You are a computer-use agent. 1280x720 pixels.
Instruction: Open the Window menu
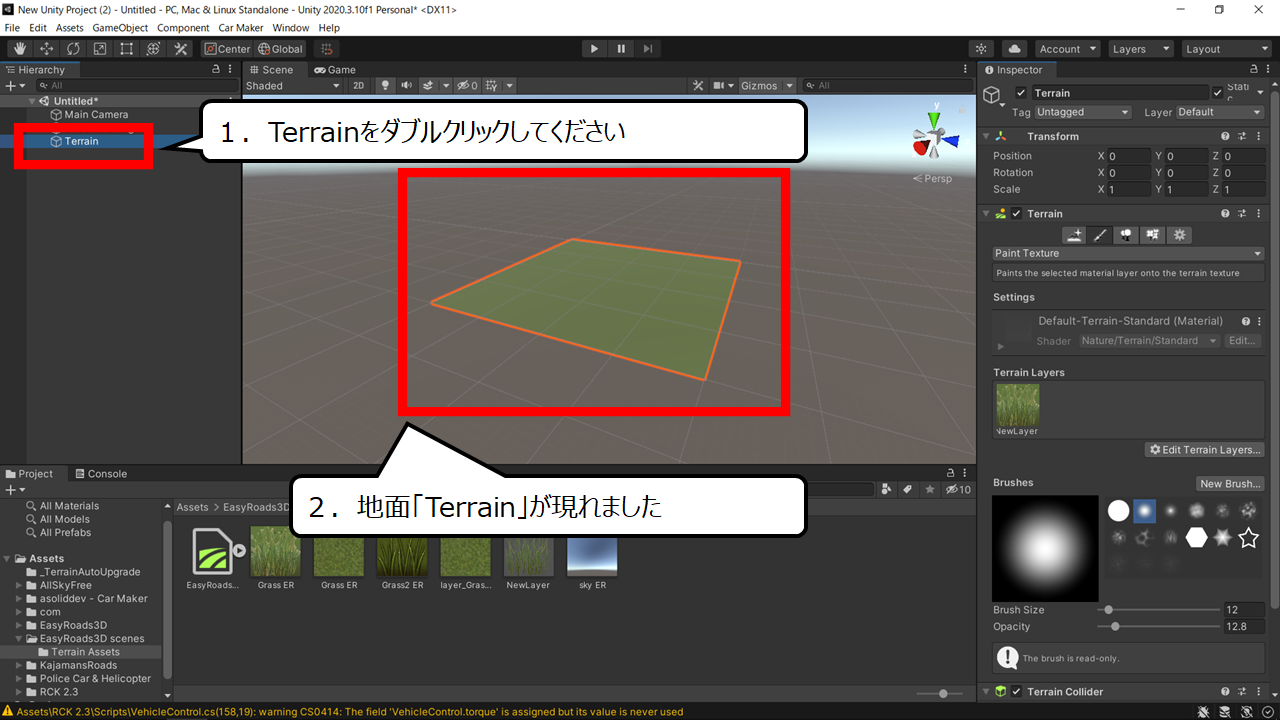click(x=291, y=28)
